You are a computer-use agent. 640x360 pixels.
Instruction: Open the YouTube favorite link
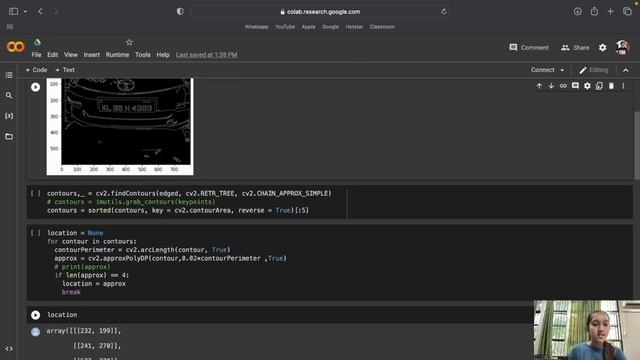[285, 27]
